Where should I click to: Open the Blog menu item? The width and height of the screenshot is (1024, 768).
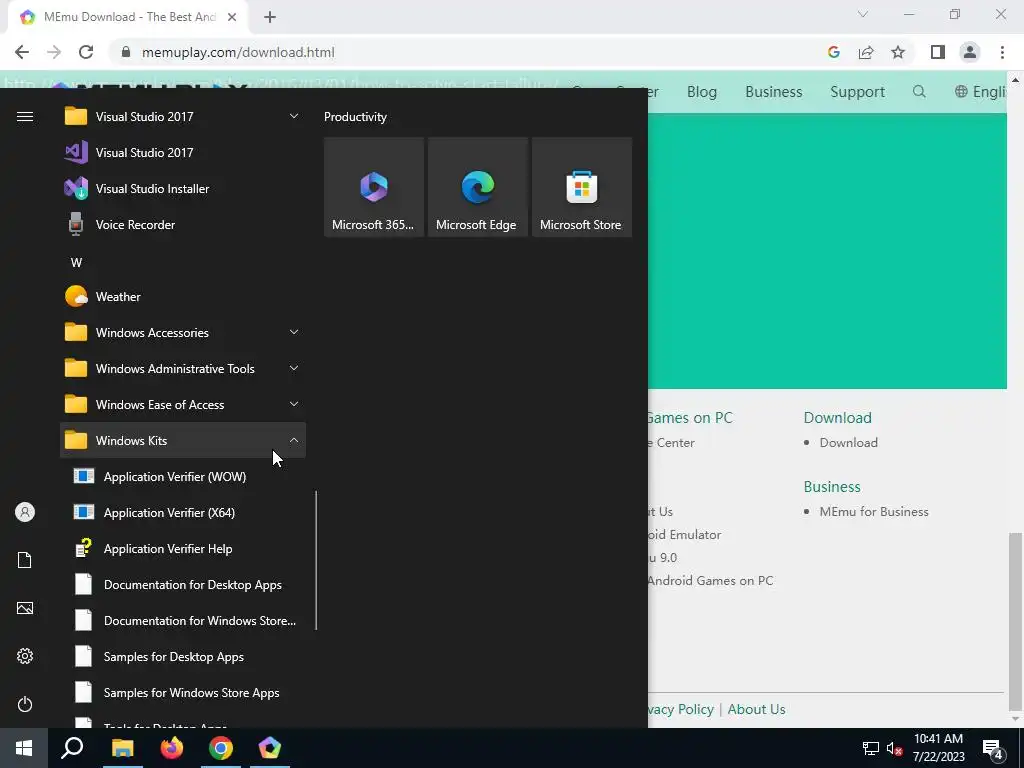click(x=702, y=91)
